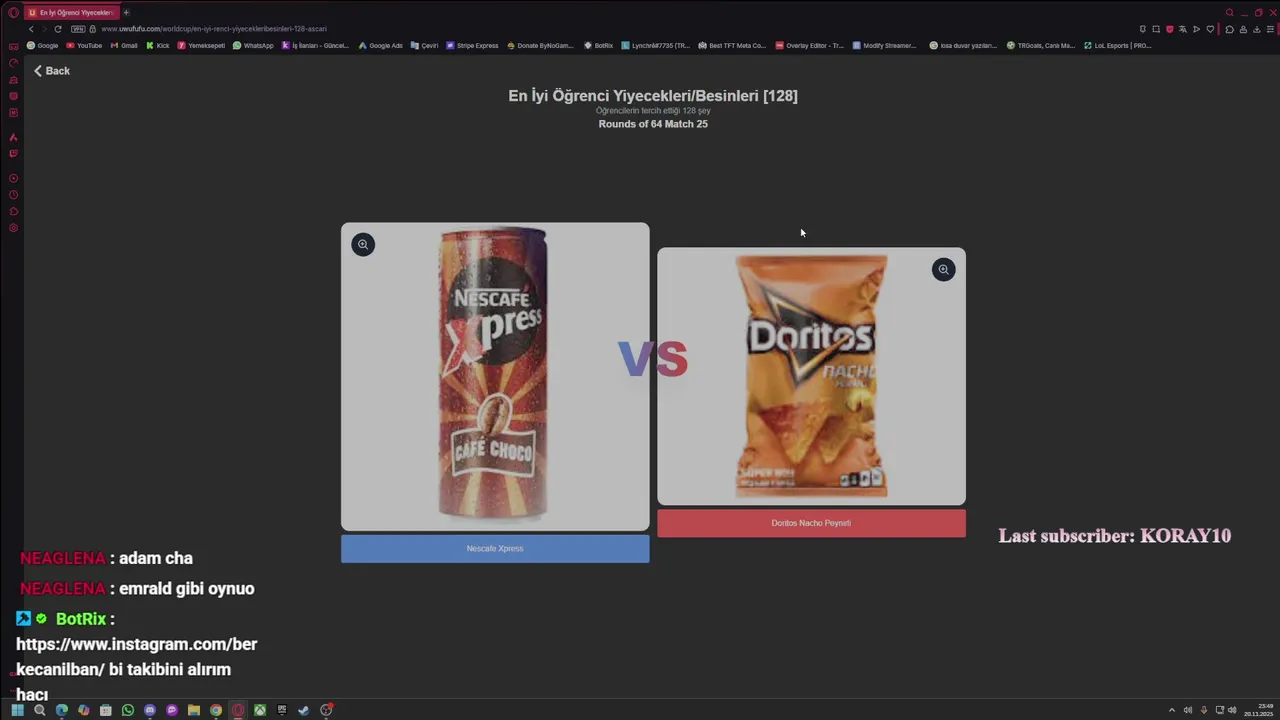Open the Google Ads bookmark

[x=381, y=46]
